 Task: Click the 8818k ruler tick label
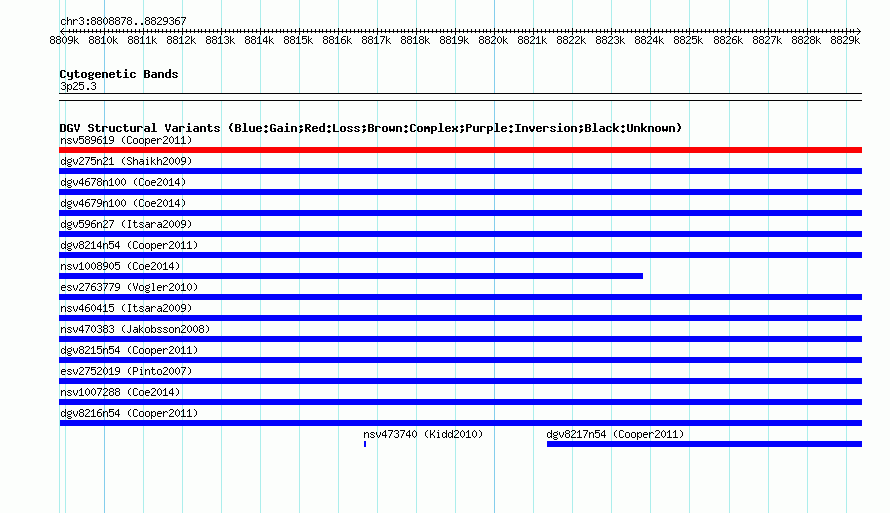[x=415, y=40]
